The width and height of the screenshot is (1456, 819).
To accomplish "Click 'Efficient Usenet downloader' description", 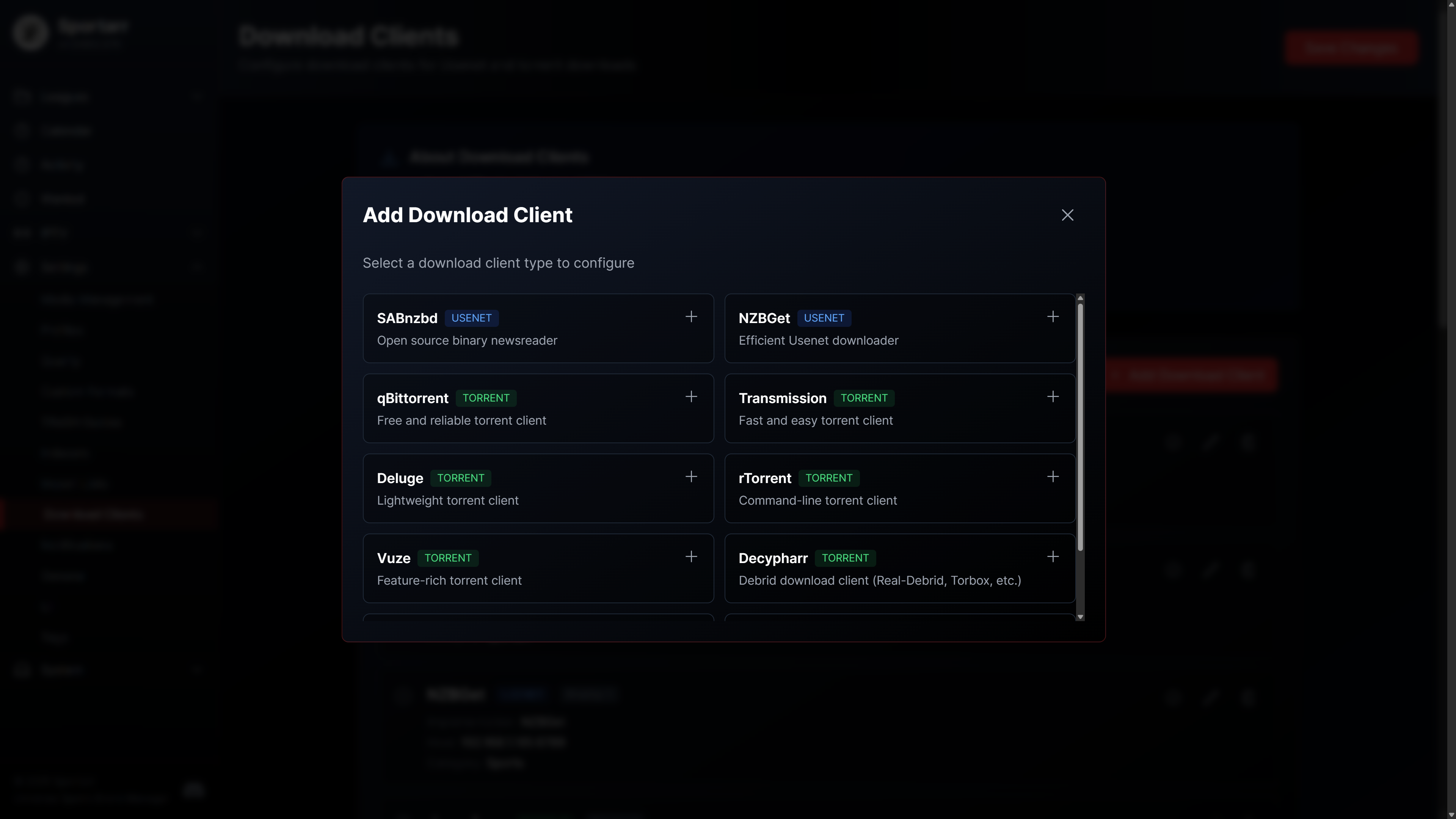I will tap(819, 340).
